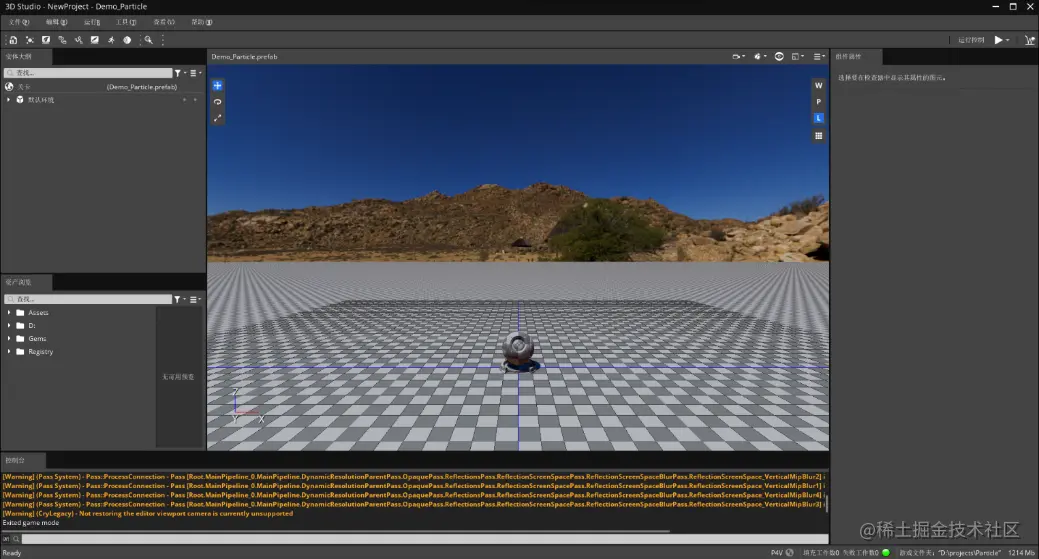
Task: Open the 查看 (View) menu
Action: tap(164, 22)
